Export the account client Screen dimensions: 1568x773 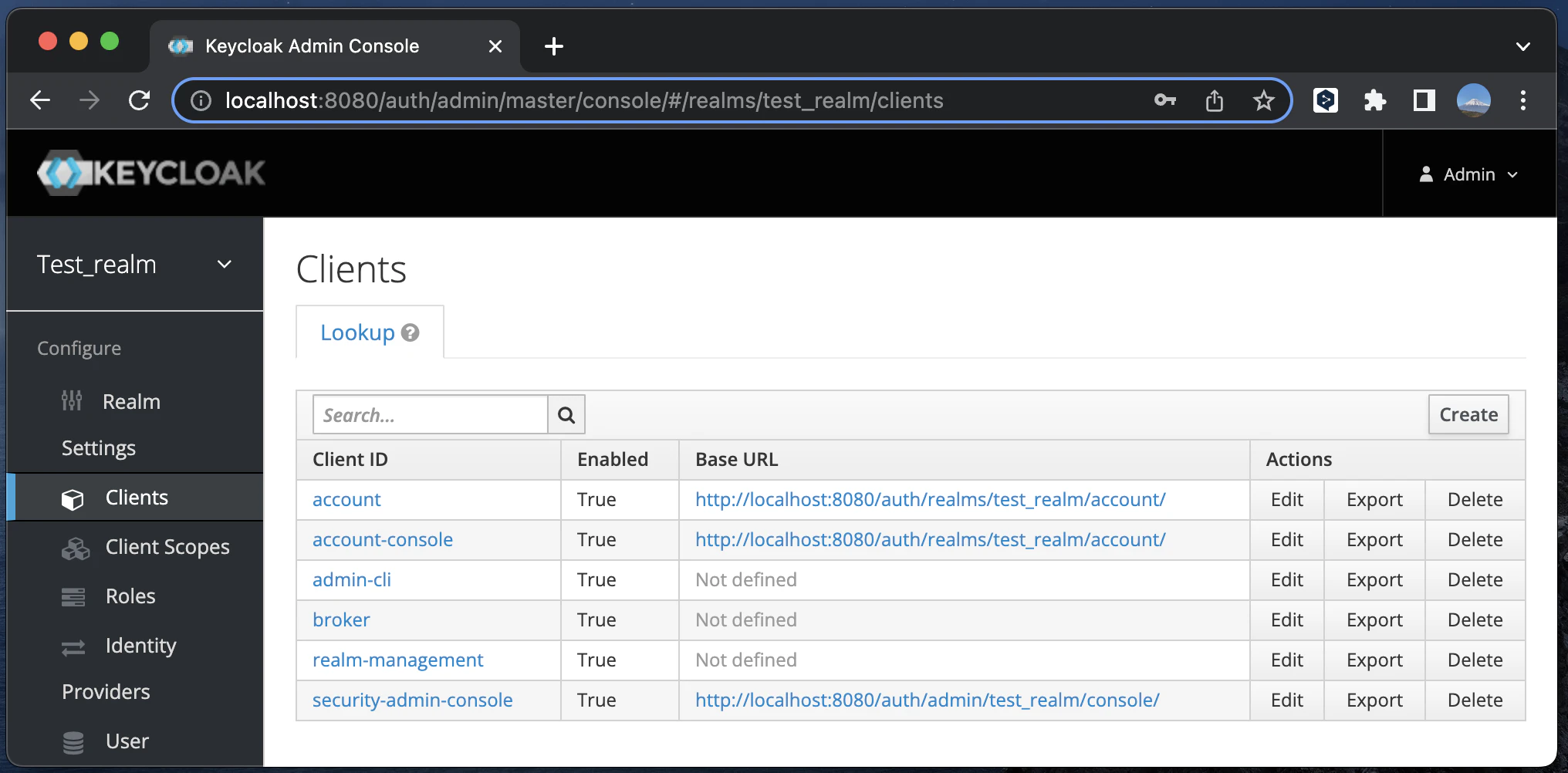pos(1374,500)
